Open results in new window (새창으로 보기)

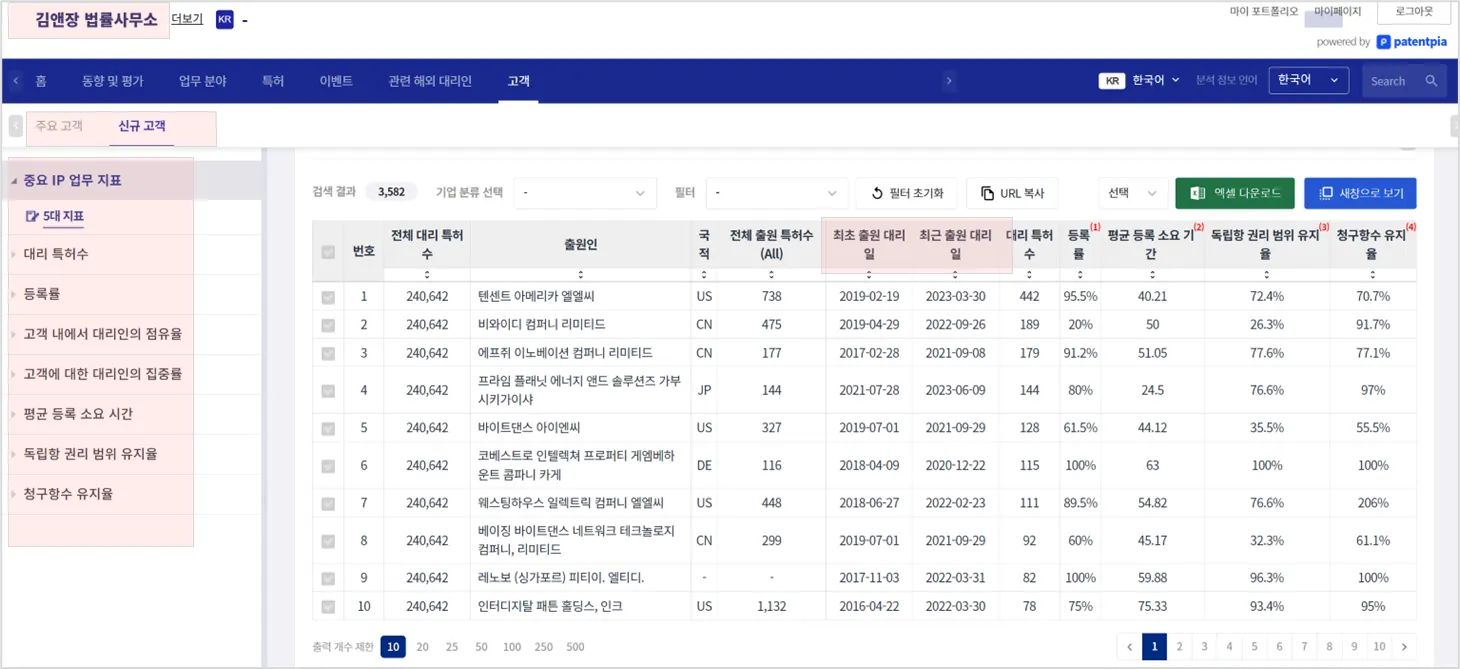(x=1360, y=193)
